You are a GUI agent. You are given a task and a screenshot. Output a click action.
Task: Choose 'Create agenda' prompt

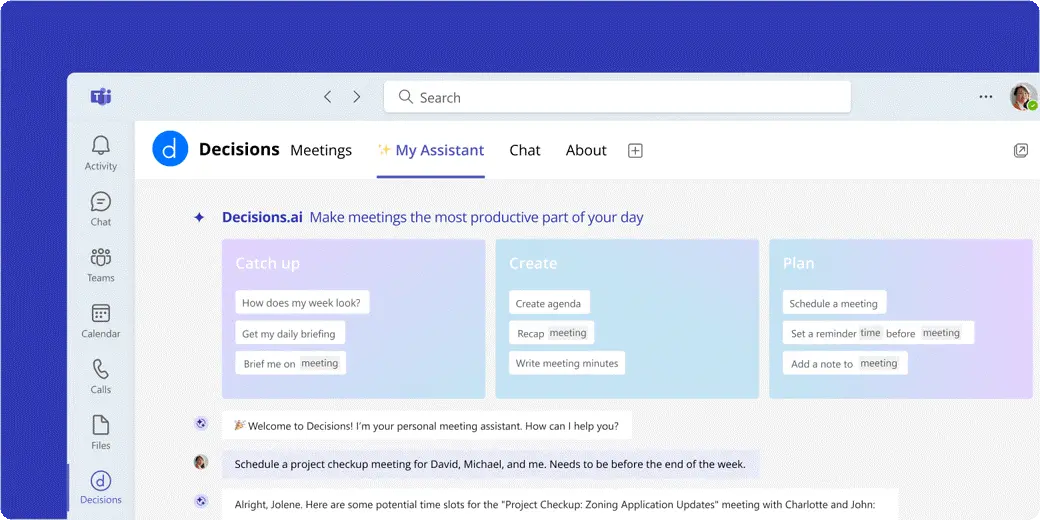click(x=549, y=303)
